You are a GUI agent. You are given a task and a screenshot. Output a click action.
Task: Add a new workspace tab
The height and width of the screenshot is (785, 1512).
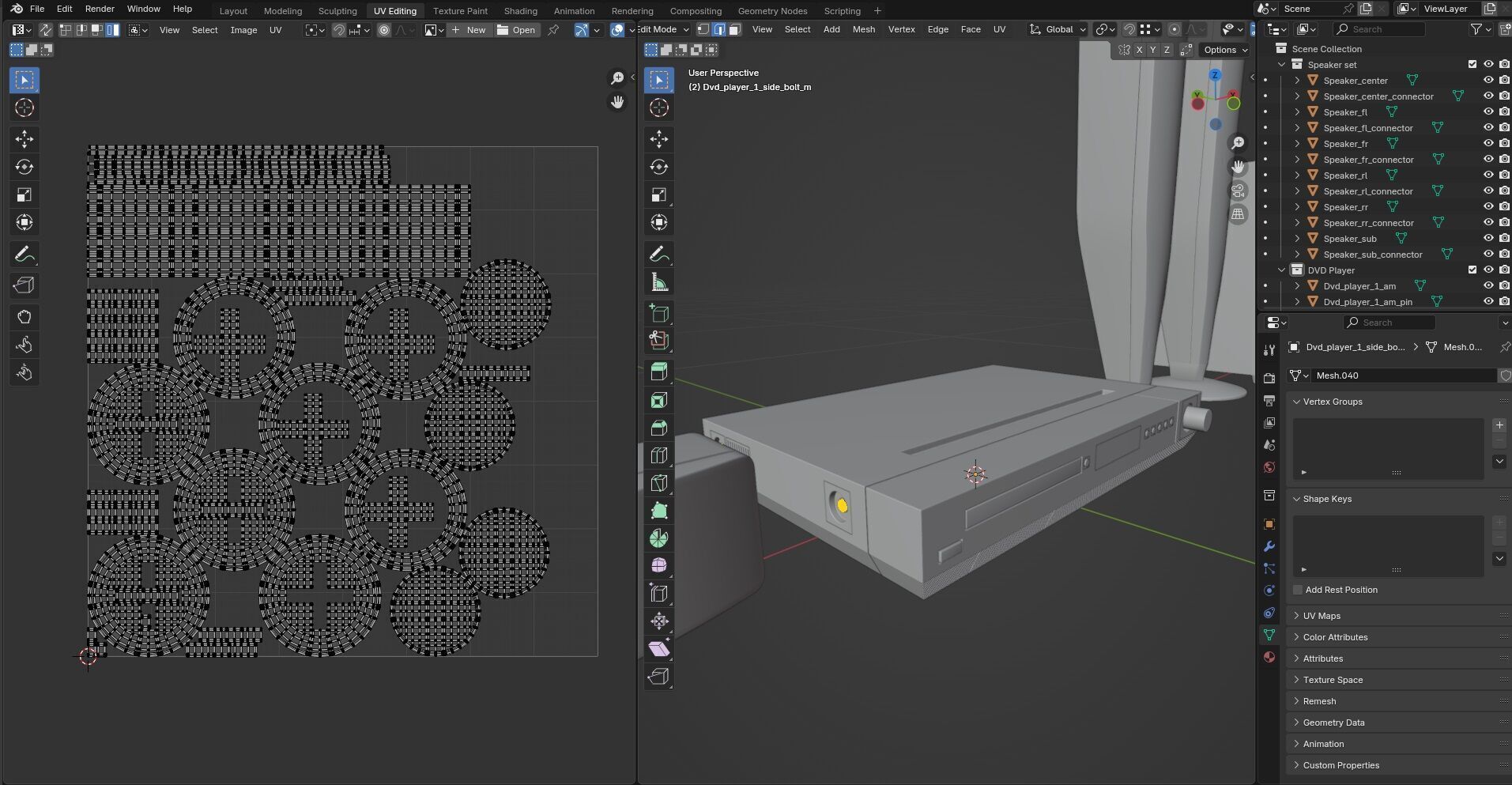[x=877, y=11]
